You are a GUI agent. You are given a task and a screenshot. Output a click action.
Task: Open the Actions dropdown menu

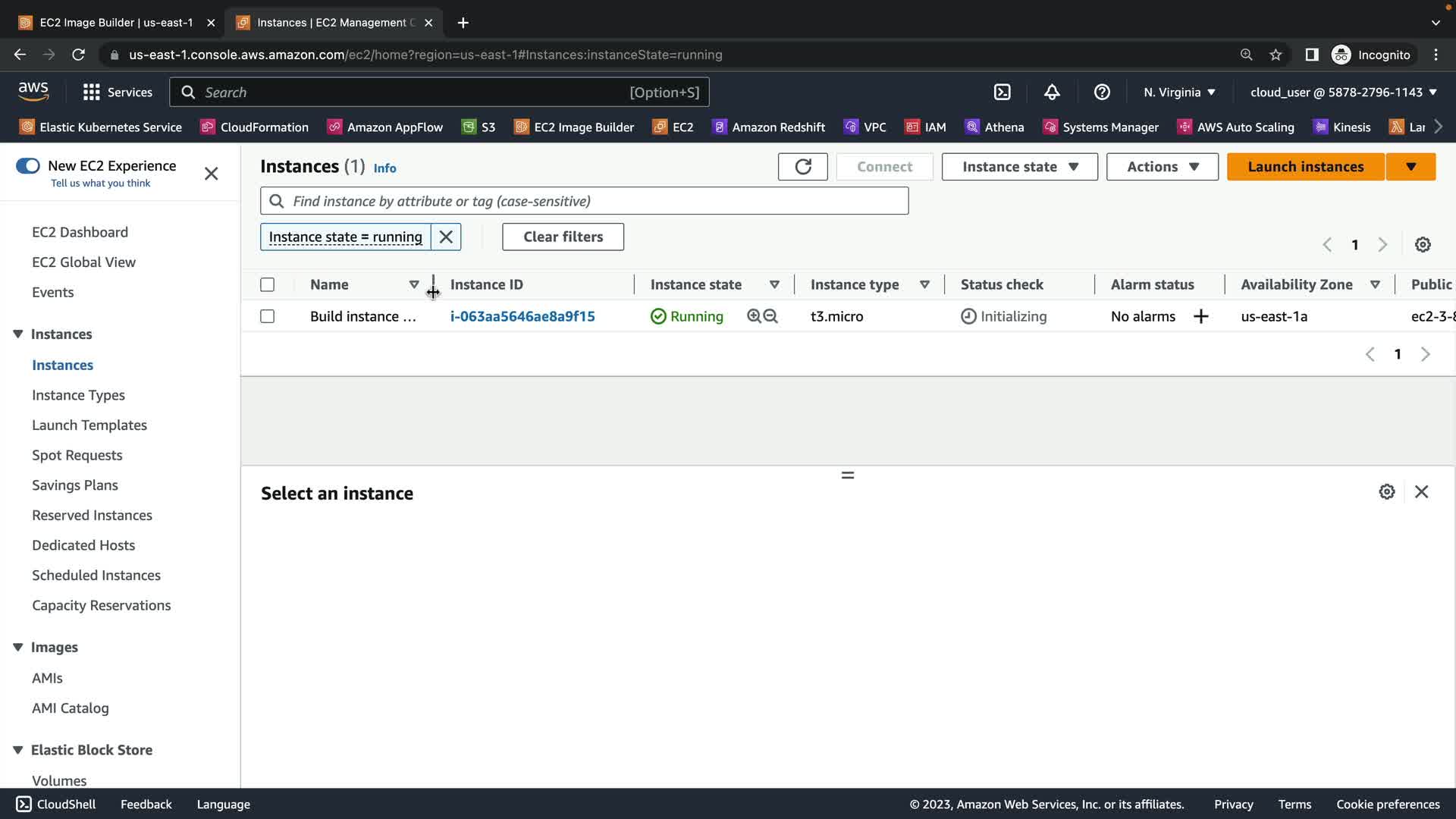click(1162, 167)
